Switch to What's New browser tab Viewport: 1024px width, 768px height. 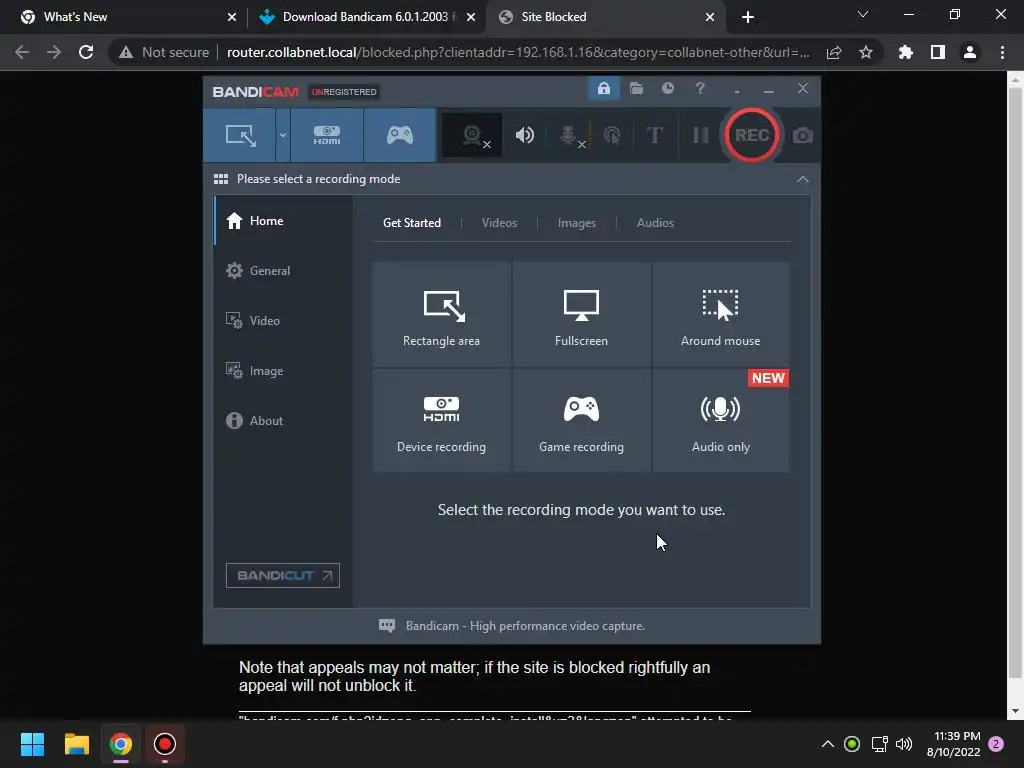click(x=129, y=17)
